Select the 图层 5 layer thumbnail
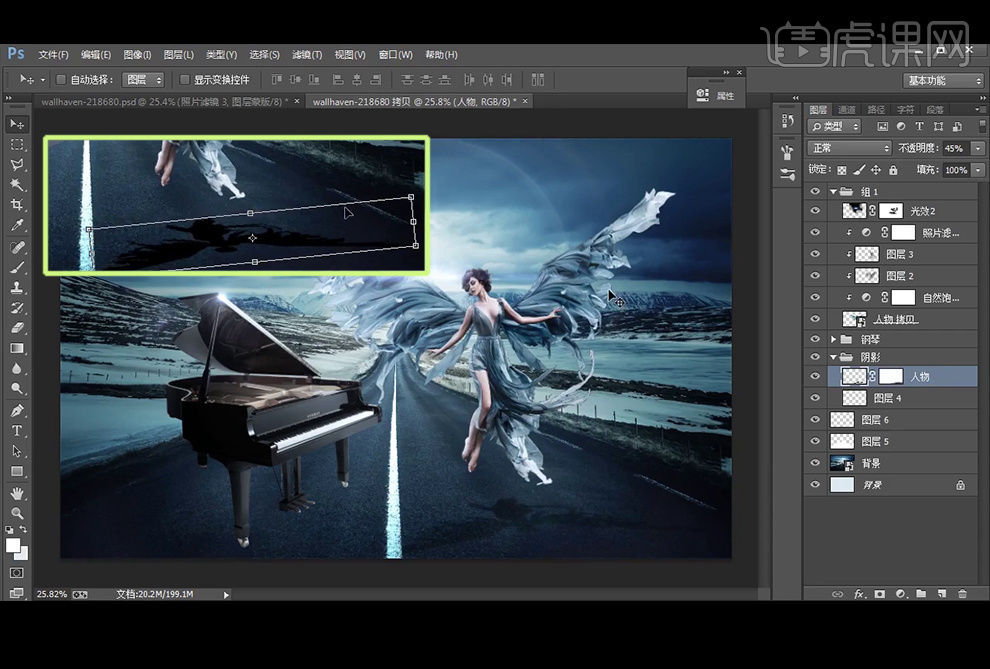This screenshot has width=990, height=669. click(x=841, y=441)
